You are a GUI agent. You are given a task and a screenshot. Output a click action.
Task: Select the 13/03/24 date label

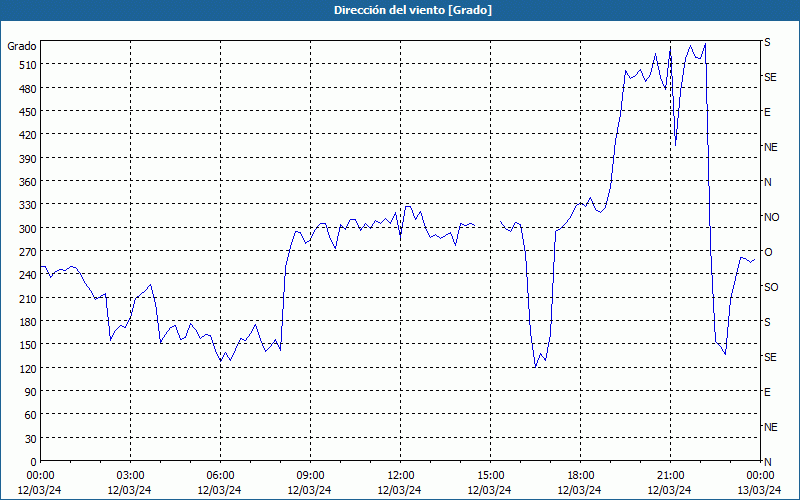coord(760,490)
